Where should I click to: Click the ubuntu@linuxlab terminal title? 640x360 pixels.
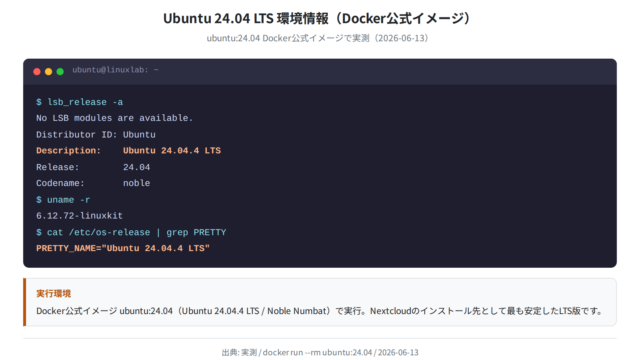115,70
